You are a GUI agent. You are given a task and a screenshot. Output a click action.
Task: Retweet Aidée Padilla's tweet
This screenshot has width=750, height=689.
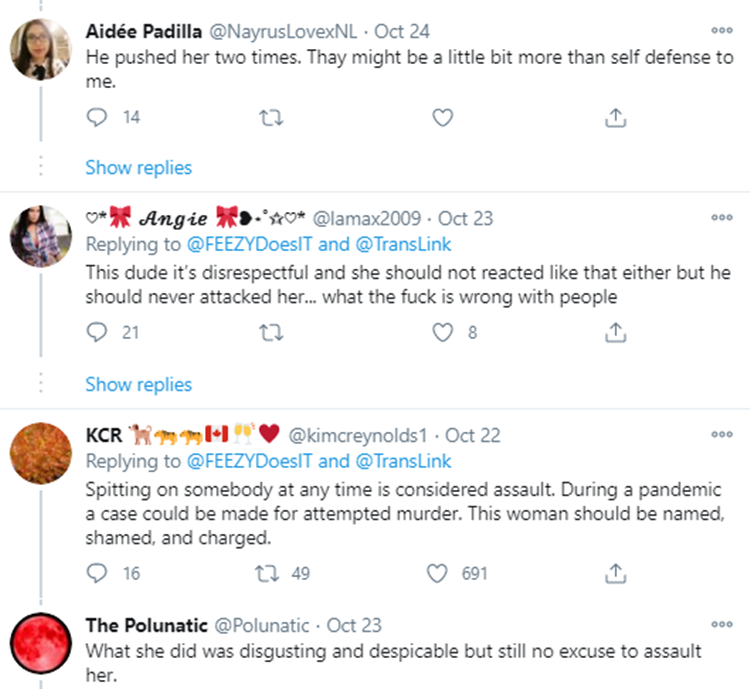[271, 117]
